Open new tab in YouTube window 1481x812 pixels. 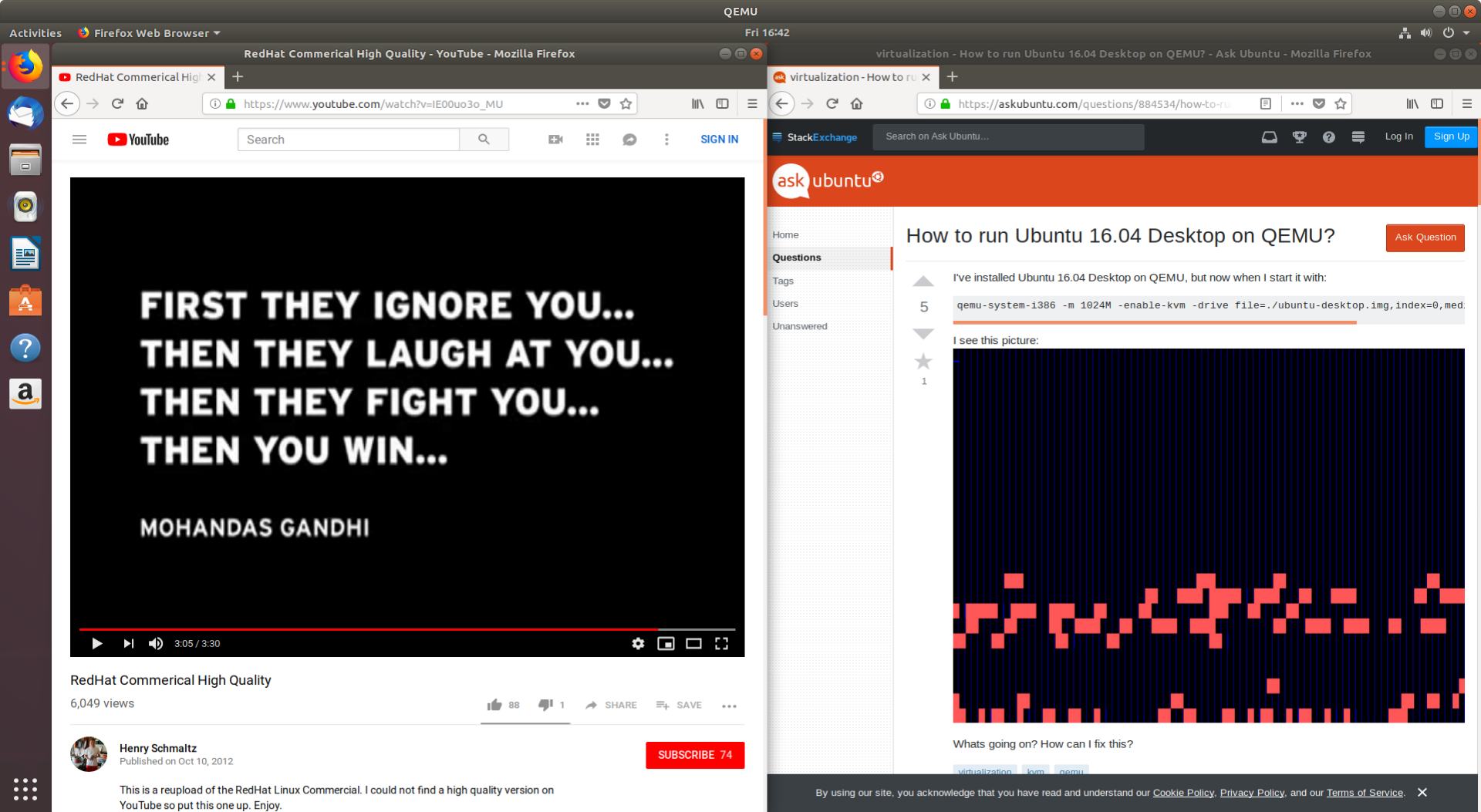(x=238, y=76)
